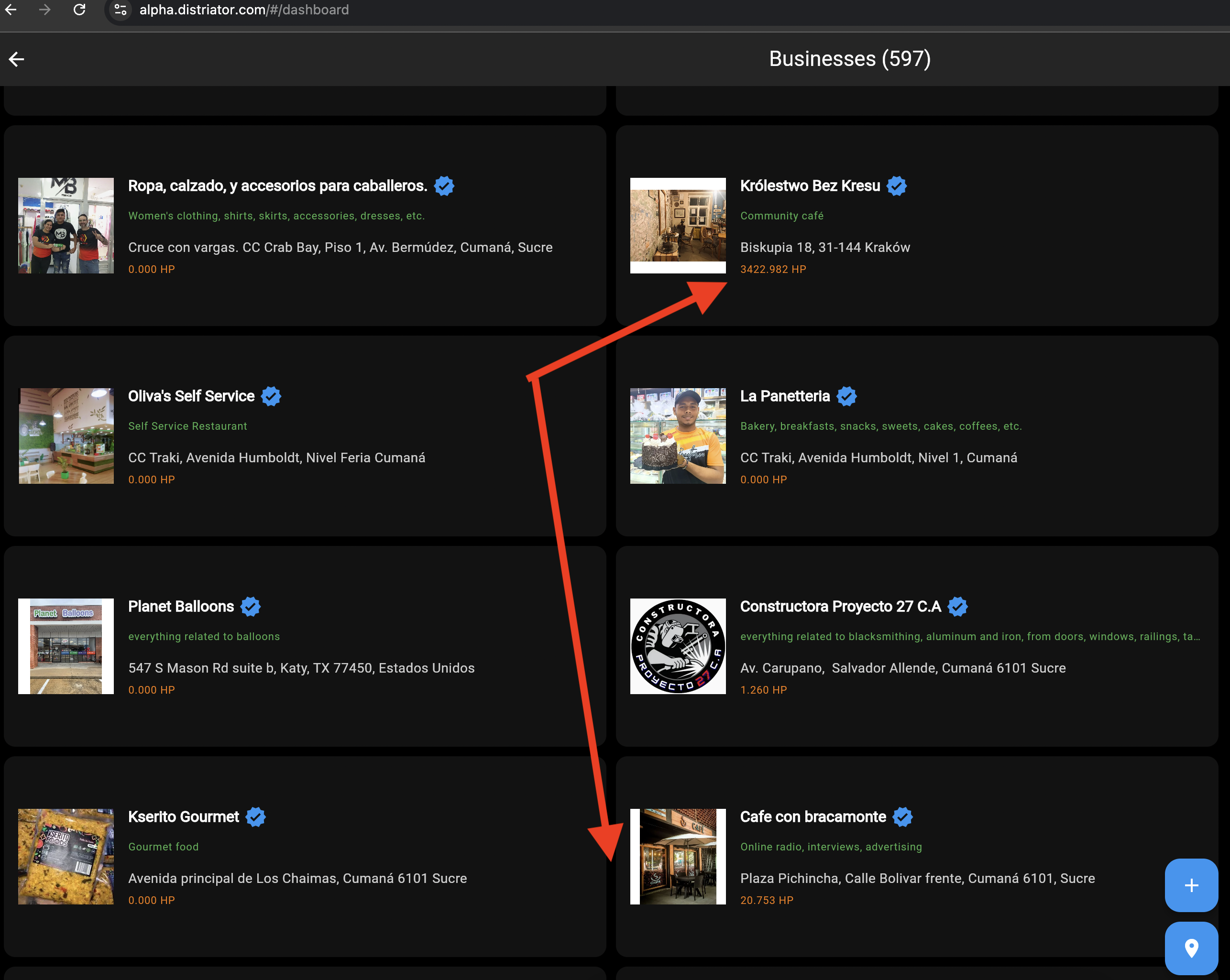Open La Panetteria listing title

785,396
